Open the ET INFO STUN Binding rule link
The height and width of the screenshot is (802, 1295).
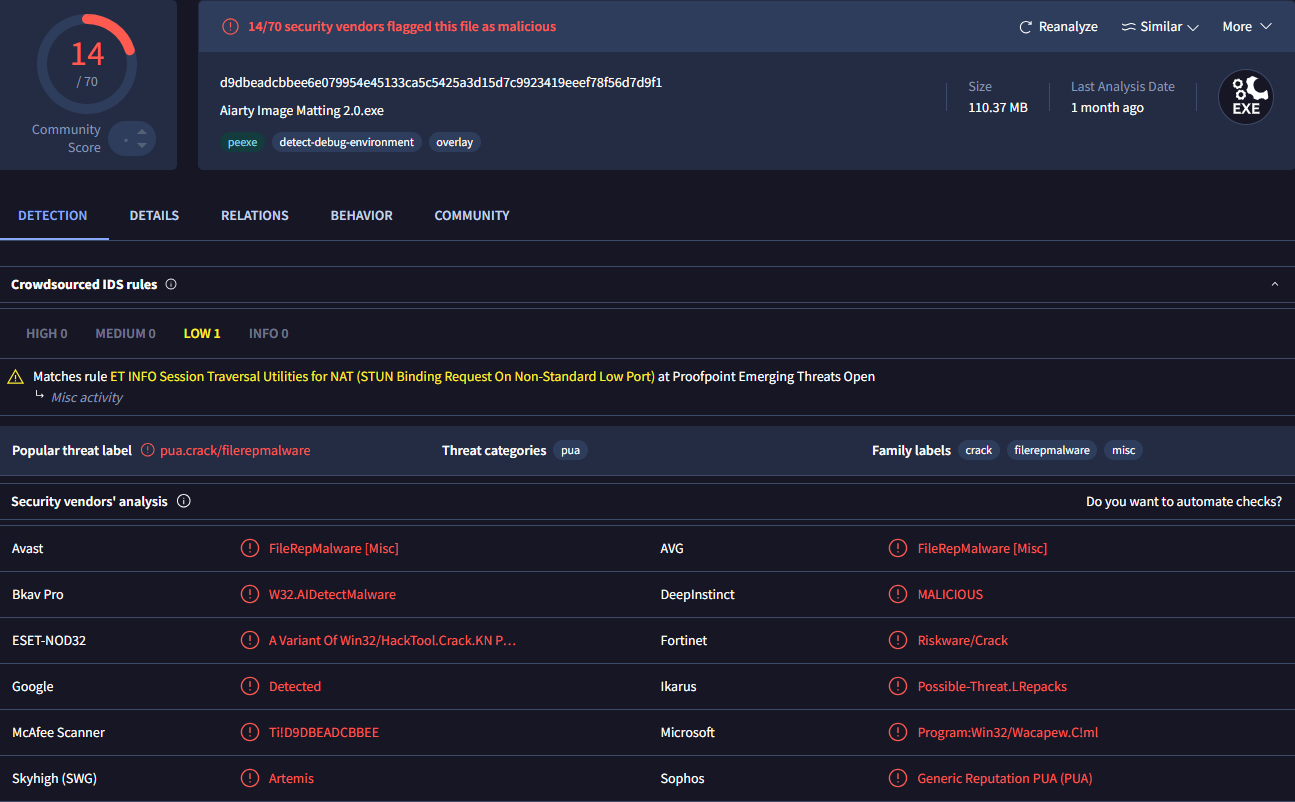tap(382, 377)
